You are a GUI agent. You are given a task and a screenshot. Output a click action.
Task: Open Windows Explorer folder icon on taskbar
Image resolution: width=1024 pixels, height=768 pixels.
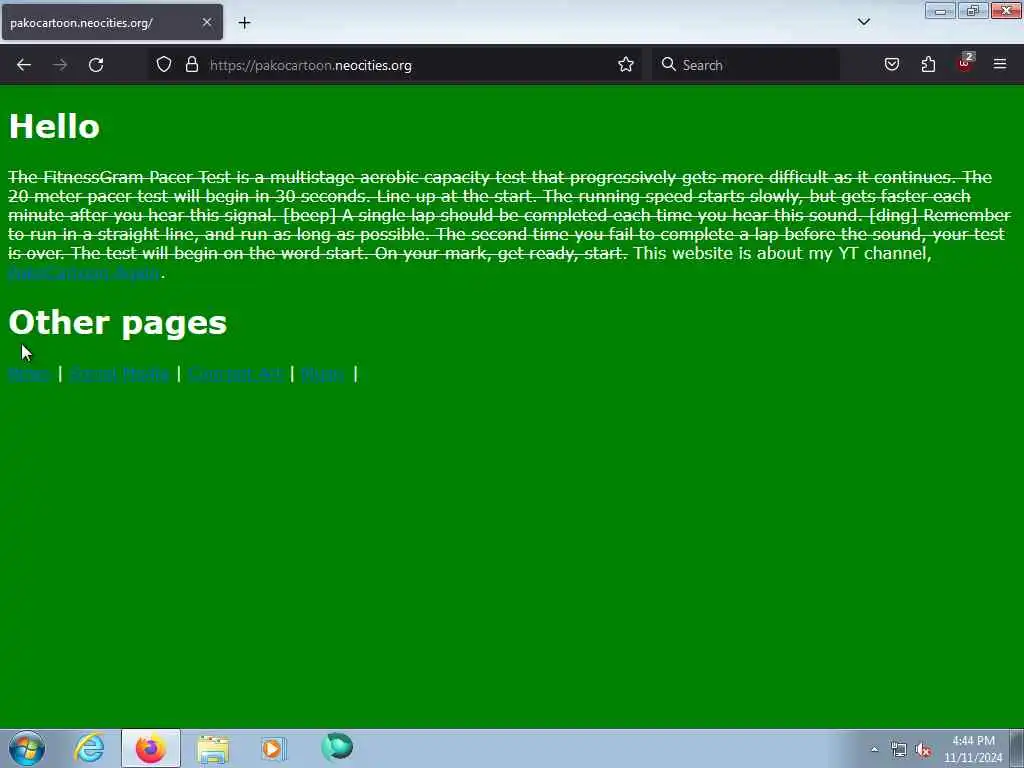(x=212, y=749)
